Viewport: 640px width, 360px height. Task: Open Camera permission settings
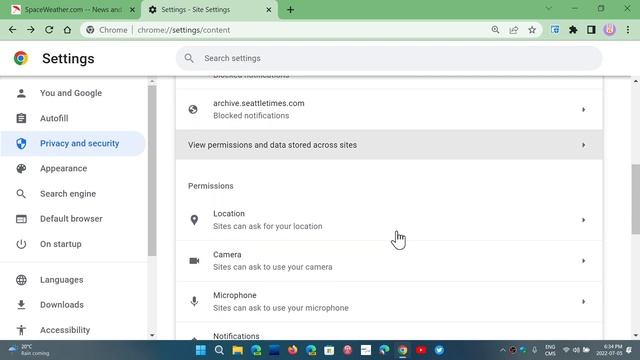(x=389, y=261)
